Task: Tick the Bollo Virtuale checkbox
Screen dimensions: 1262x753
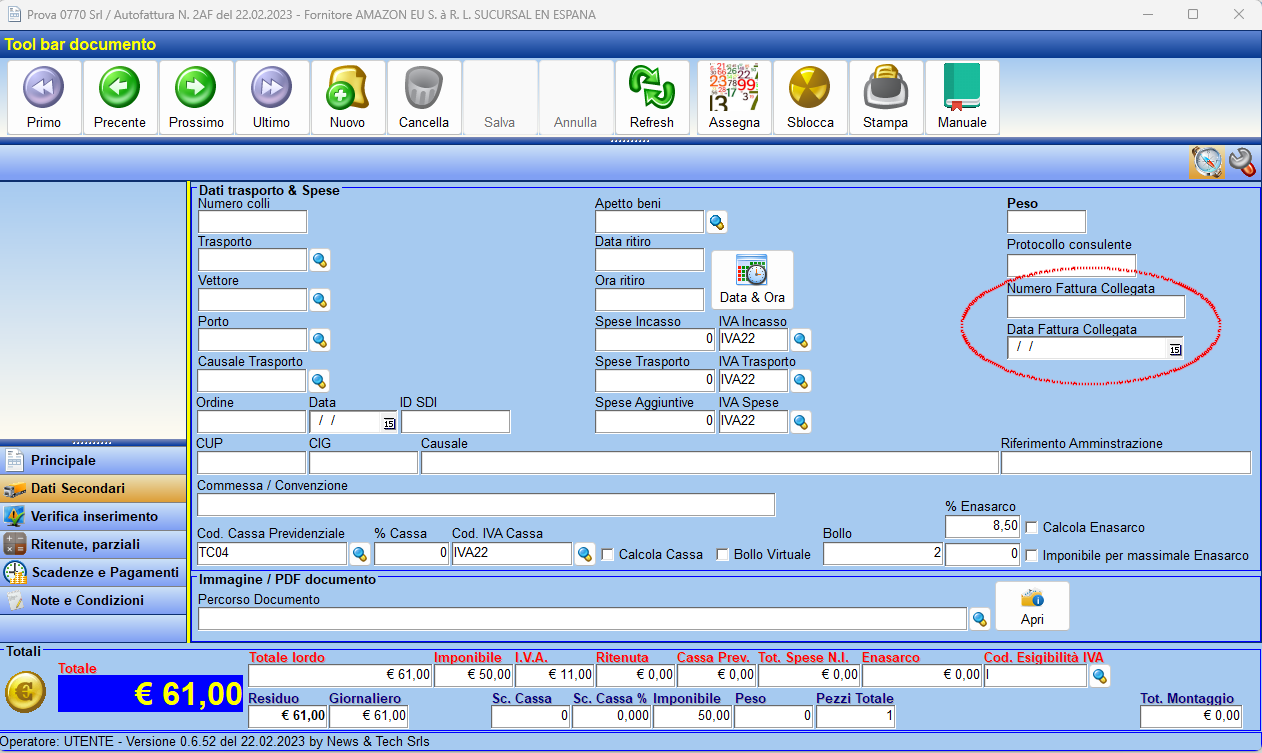Action: (723, 555)
